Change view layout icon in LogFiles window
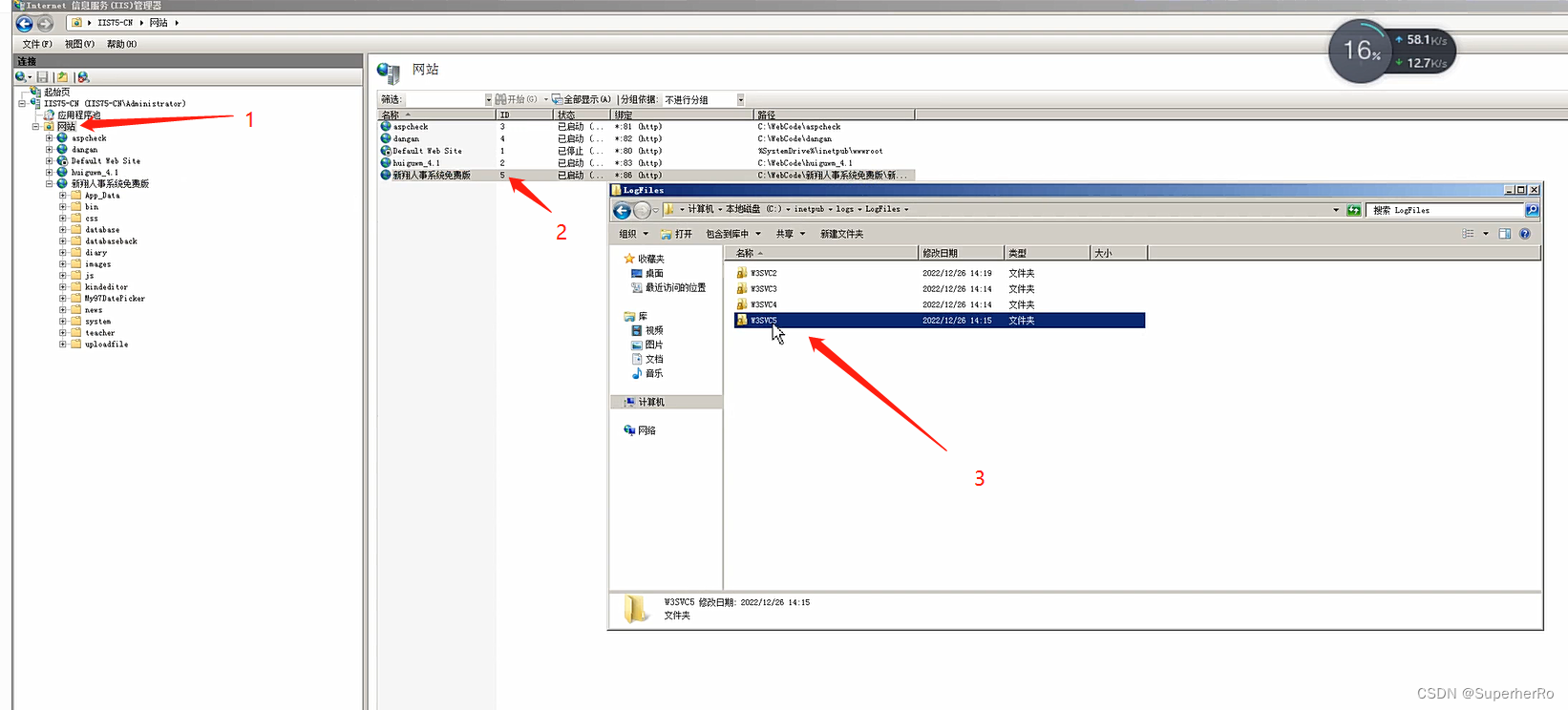 [1469, 234]
